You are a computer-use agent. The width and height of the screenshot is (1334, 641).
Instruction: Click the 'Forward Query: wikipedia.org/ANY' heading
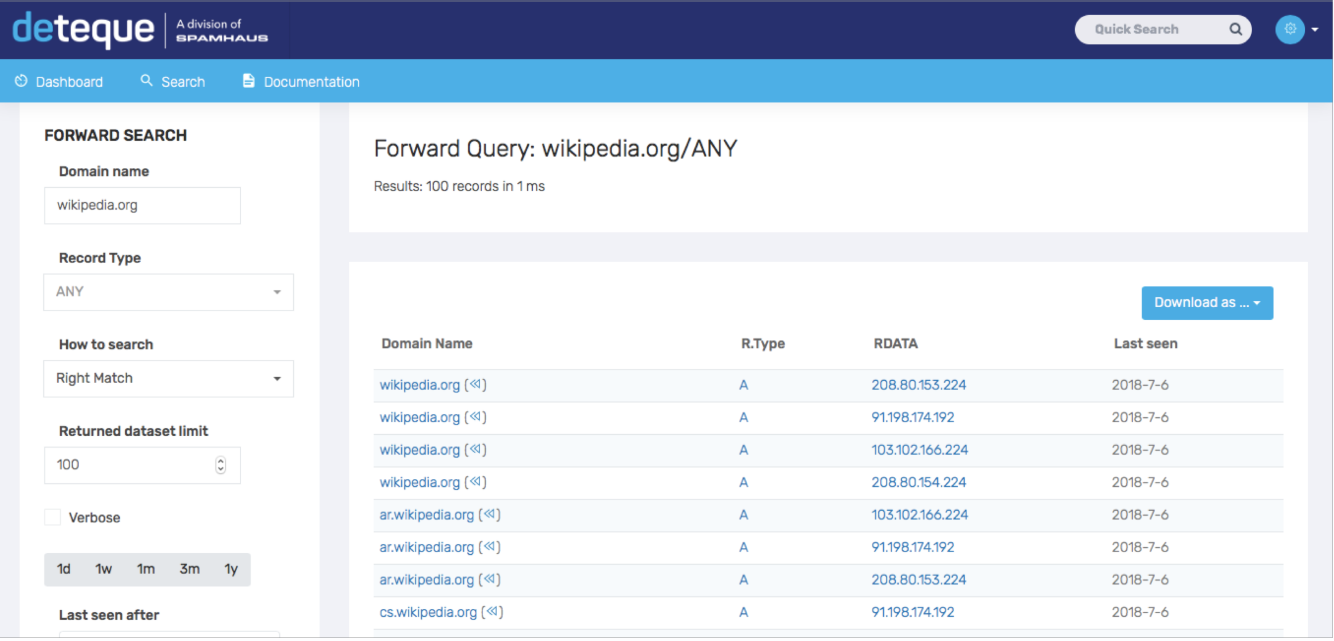(x=555, y=149)
